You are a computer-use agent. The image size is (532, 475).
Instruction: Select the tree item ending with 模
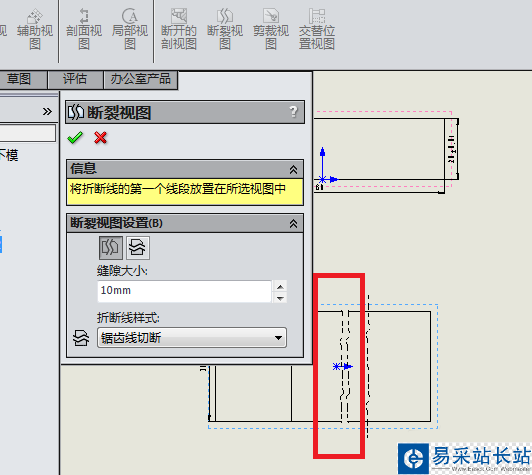(9, 155)
